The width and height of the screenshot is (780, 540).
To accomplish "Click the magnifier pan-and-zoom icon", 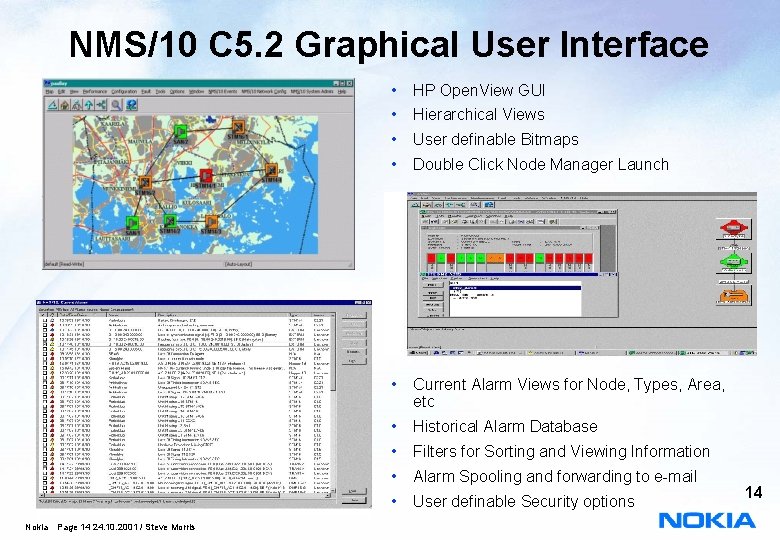I will coord(116,105).
